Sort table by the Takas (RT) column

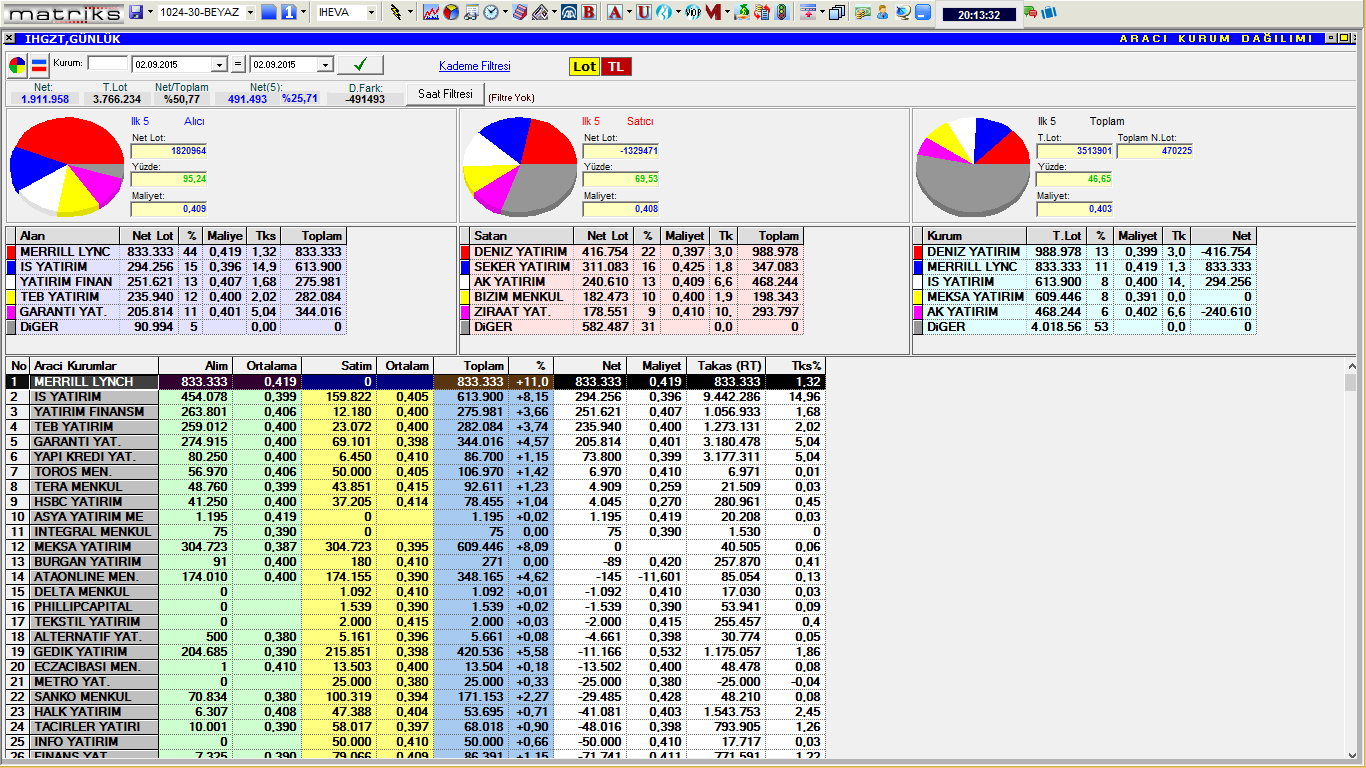725,366
